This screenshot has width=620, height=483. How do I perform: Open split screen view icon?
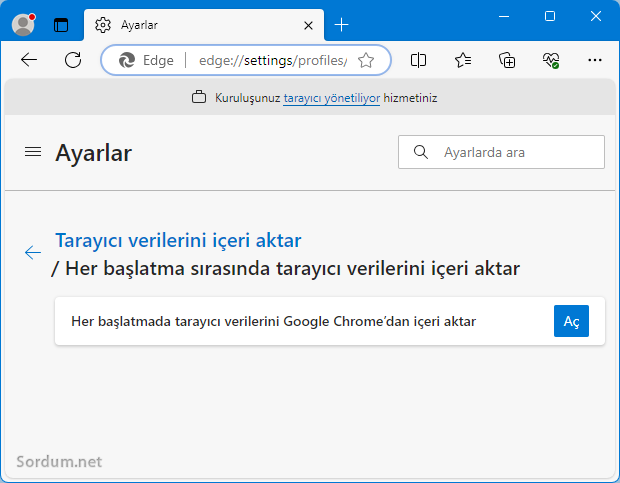click(419, 60)
